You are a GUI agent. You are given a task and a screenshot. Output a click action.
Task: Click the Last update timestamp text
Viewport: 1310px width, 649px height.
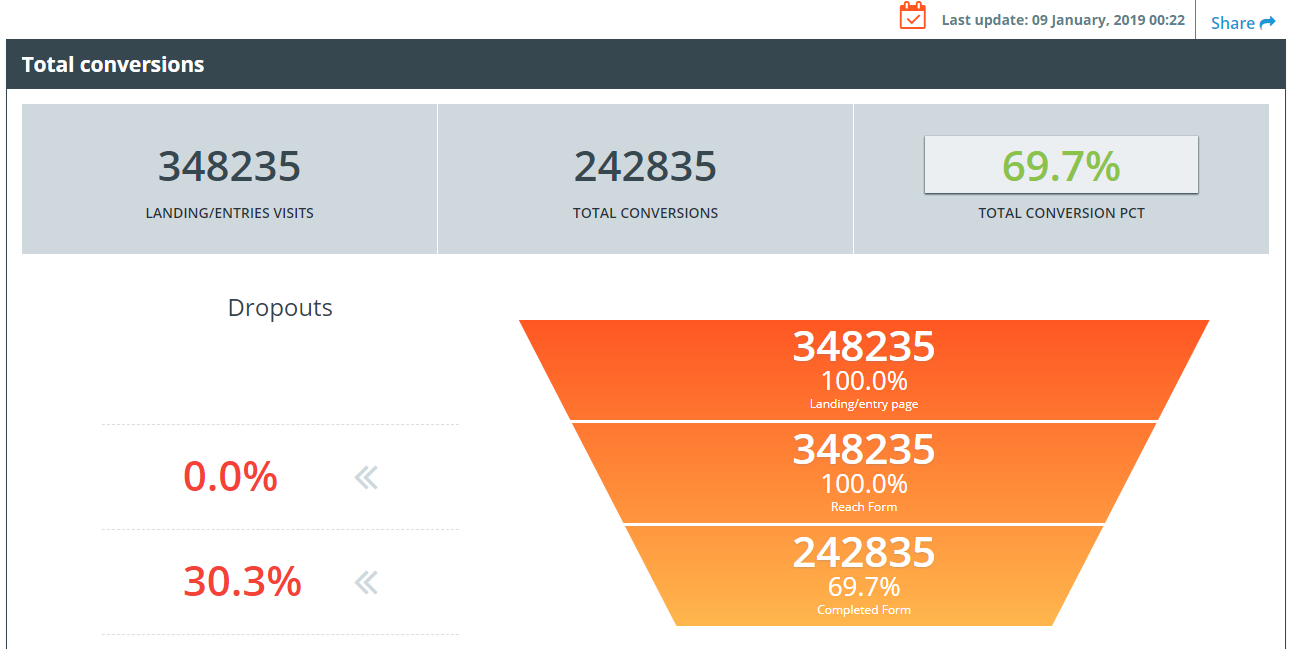(x=1062, y=20)
